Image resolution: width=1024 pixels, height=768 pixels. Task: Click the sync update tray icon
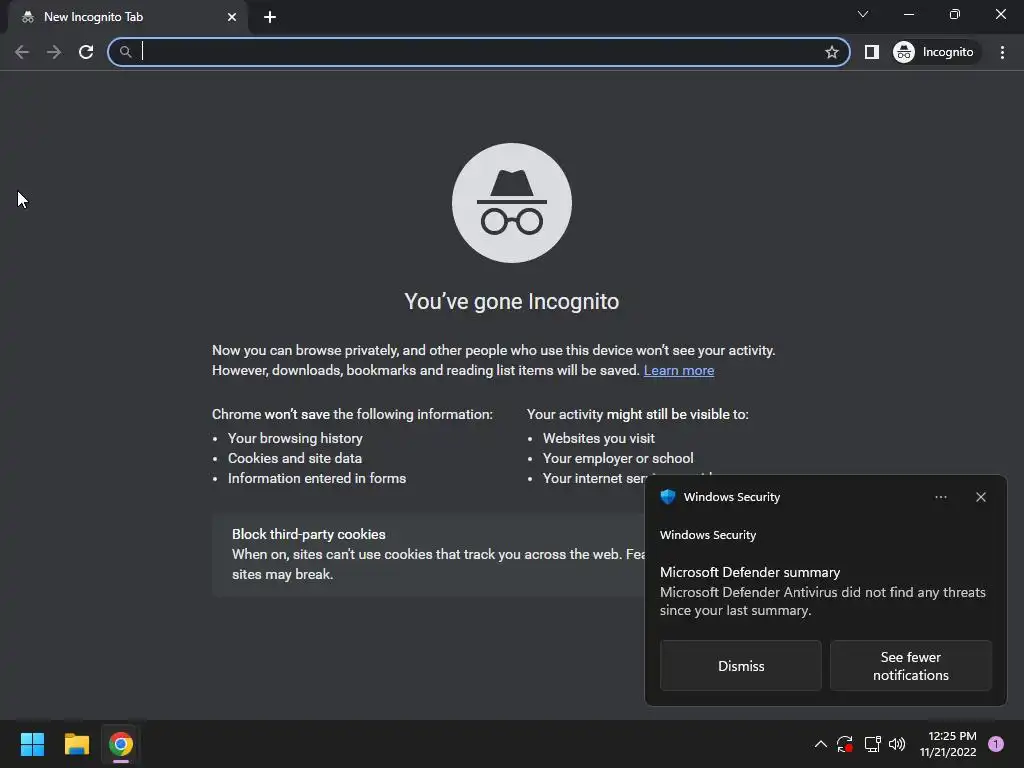[x=844, y=744]
